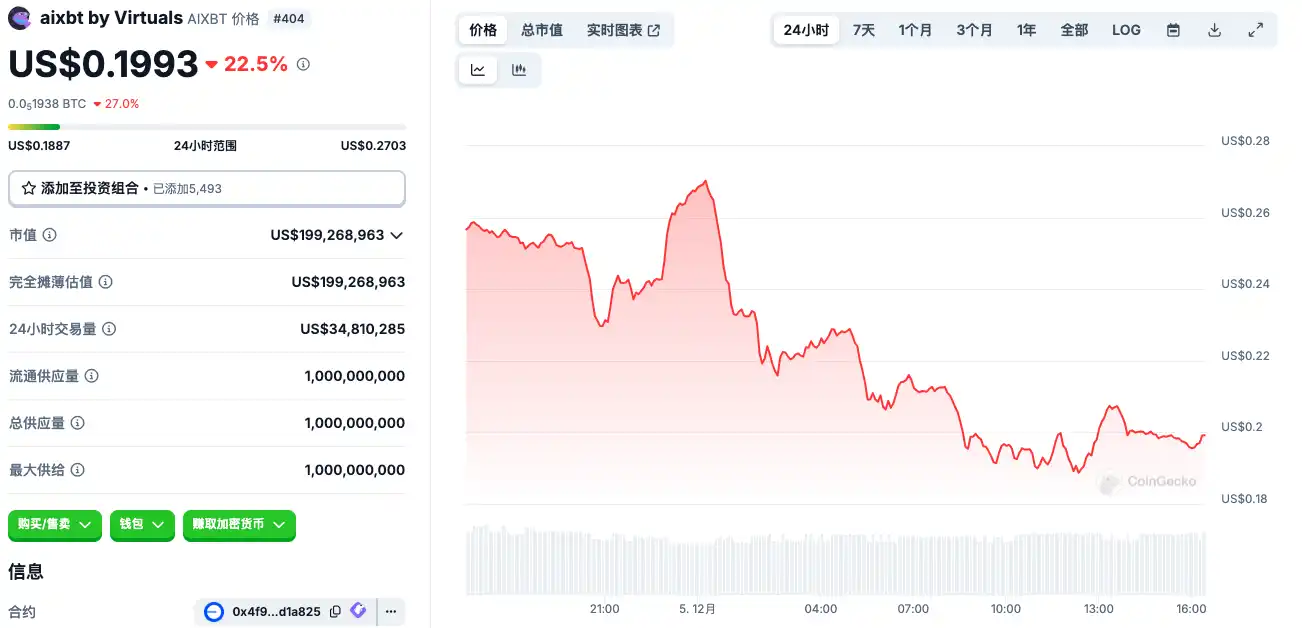Open the calendar date range picker
Image resolution: width=1302 pixels, height=628 pixels.
point(1173,30)
